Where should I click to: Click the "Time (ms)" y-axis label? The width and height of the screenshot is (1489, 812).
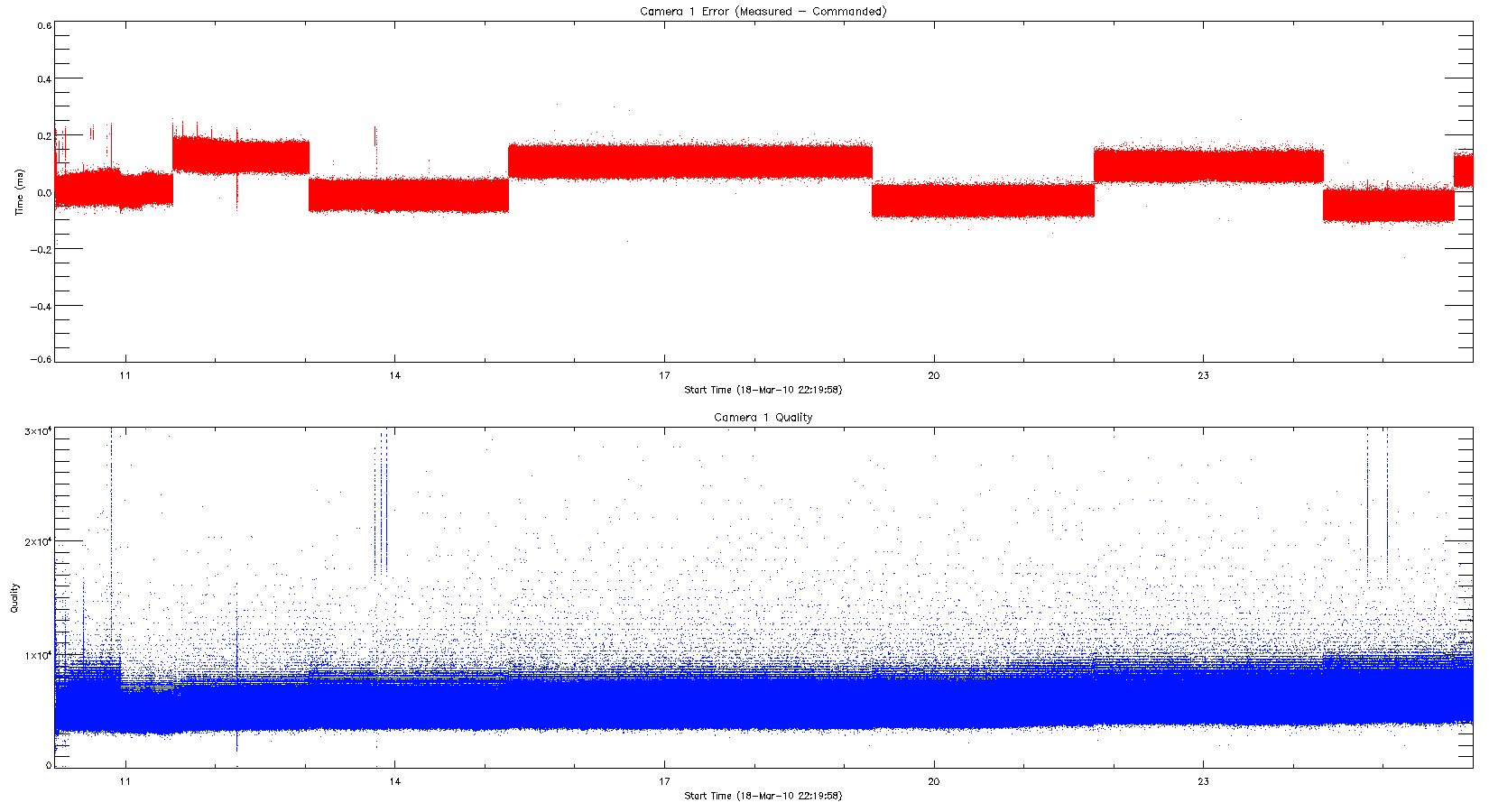[x=19, y=192]
